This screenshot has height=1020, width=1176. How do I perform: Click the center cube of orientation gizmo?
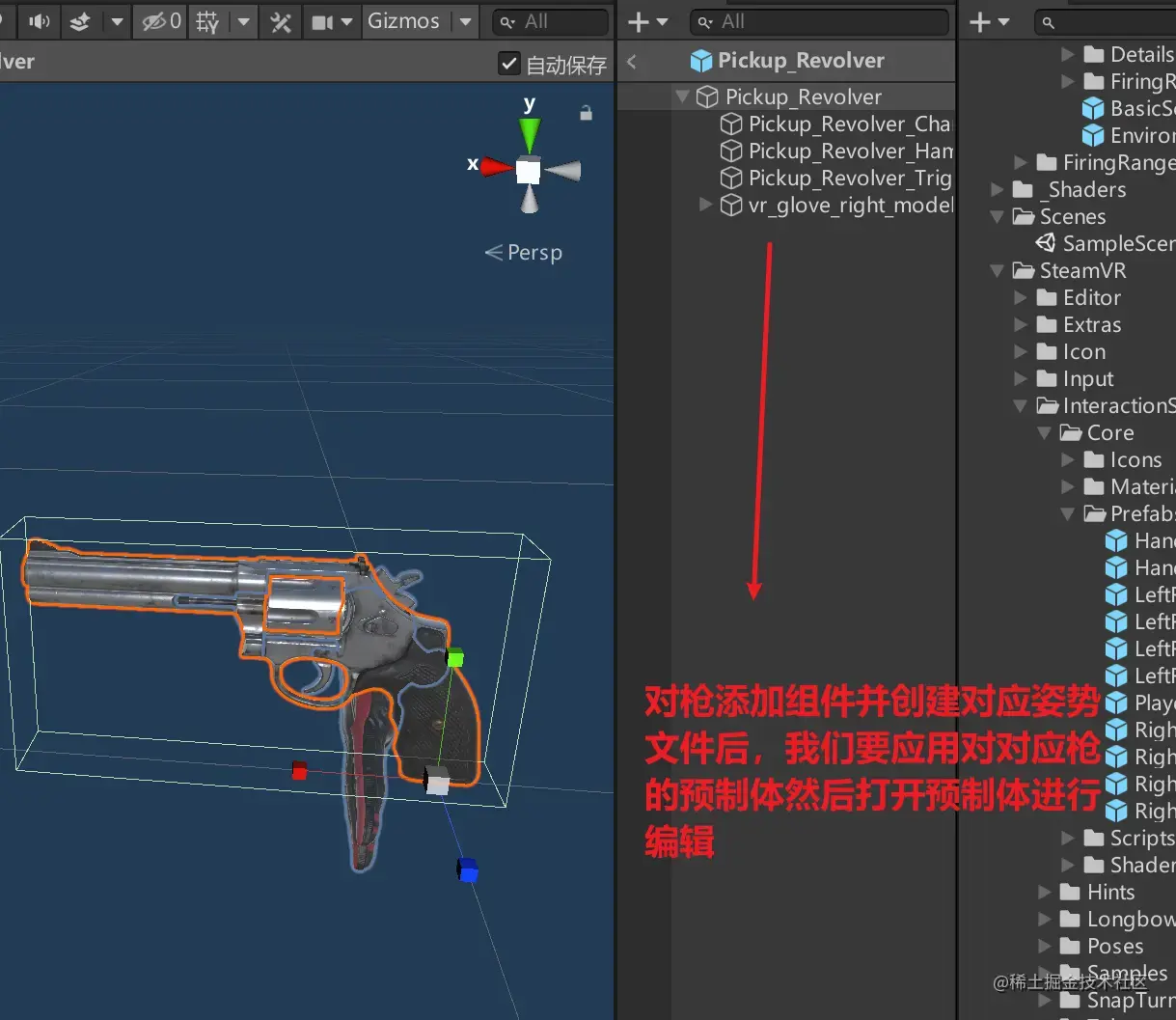pyautogui.click(x=528, y=171)
